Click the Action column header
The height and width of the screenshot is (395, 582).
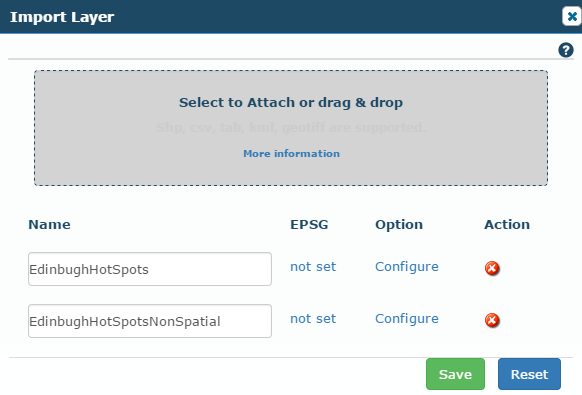(x=507, y=225)
